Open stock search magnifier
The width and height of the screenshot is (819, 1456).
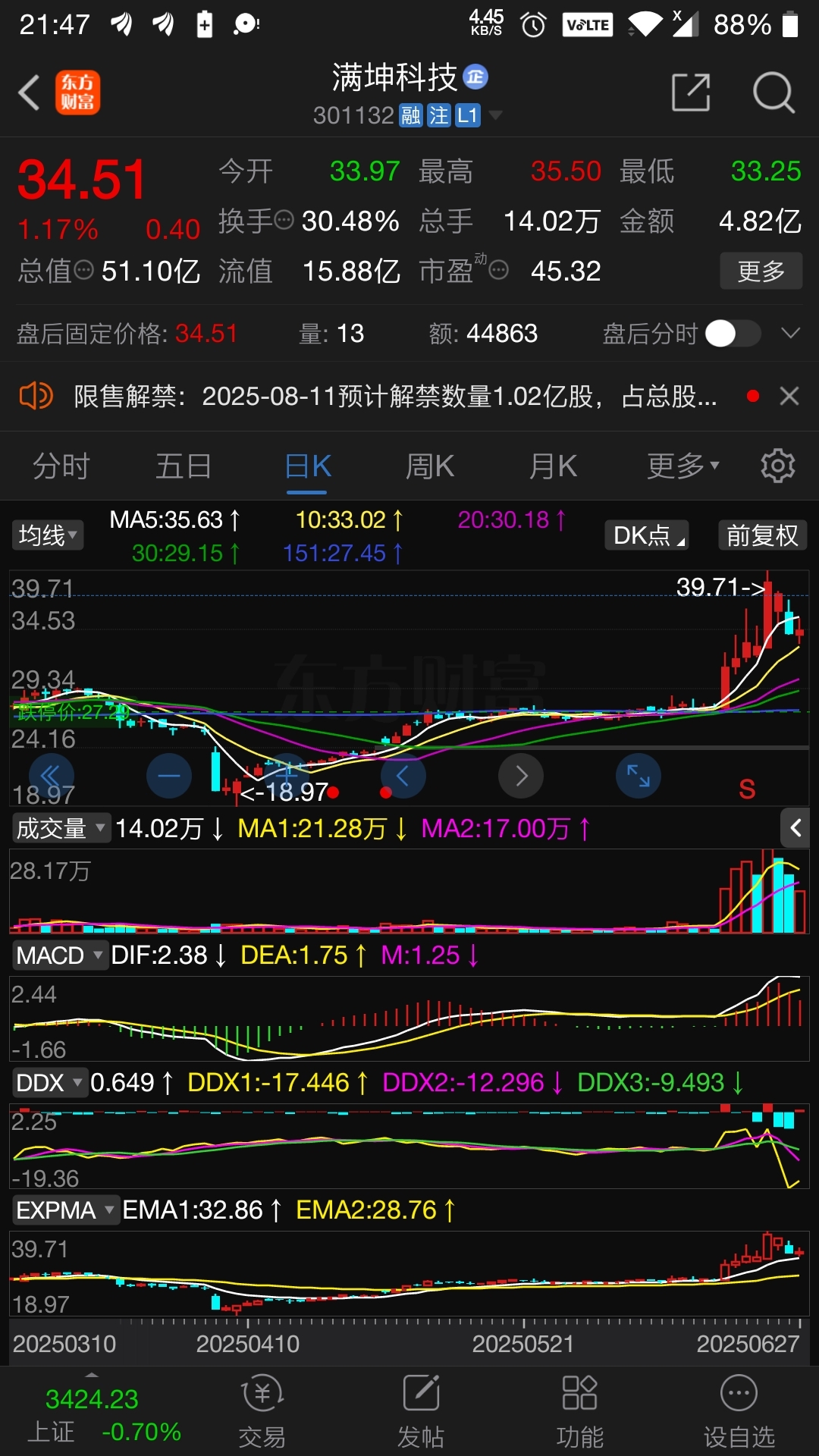click(x=773, y=93)
